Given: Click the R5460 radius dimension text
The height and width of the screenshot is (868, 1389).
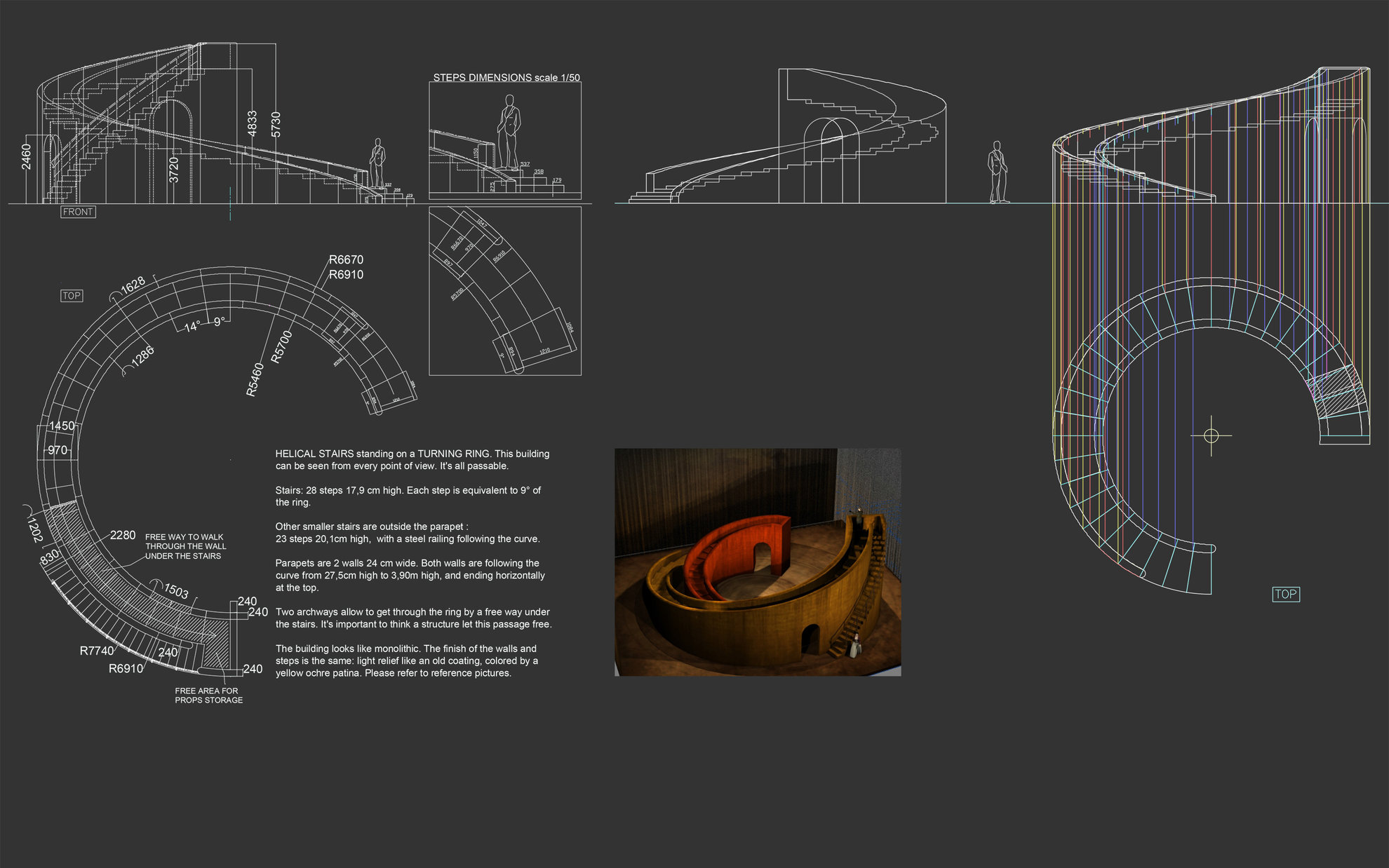Looking at the screenshot, I should coord(255,380).
